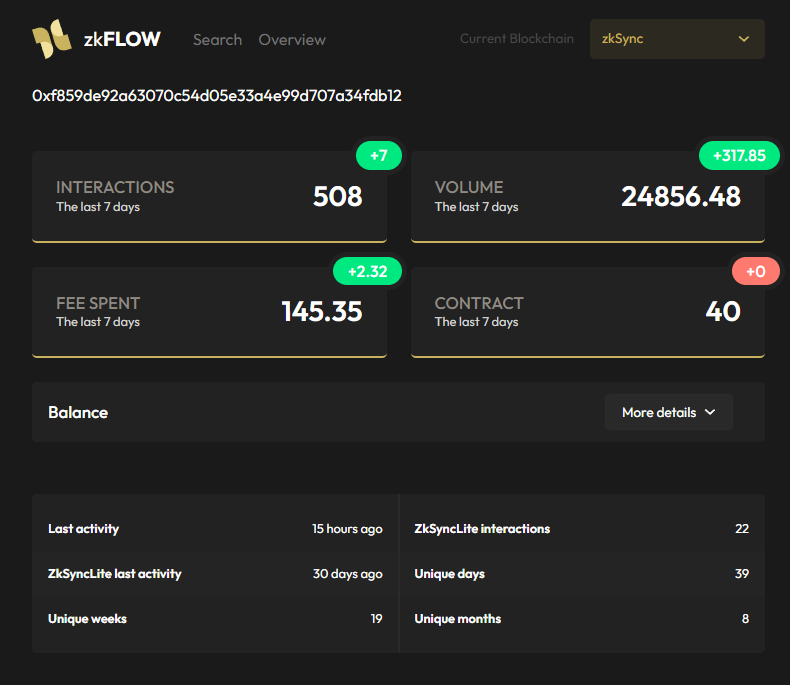
Task: Click wallet address 0xf859de92a63070c54d05e33a4e99d707a34fdb12
Action: click(x=217, y=96)
